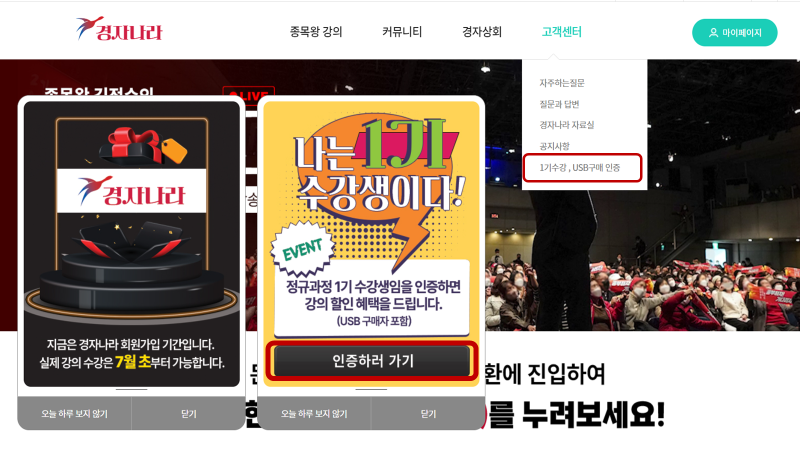Click the green EVENT badge in the popup
Viewport: 800px width, 450px height.
(303, 249)
